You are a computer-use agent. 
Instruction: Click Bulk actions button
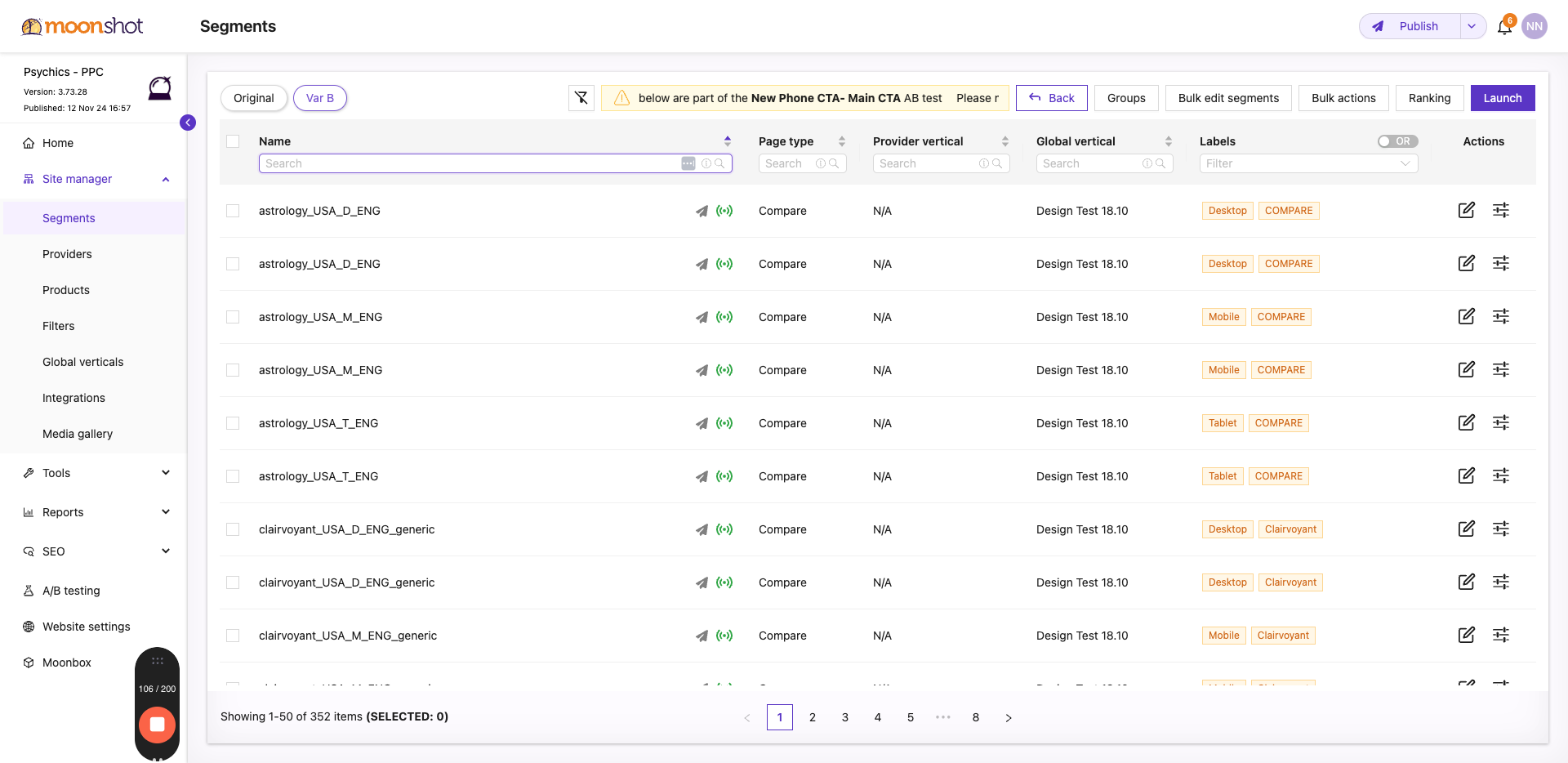click(x=1343, y=98)
